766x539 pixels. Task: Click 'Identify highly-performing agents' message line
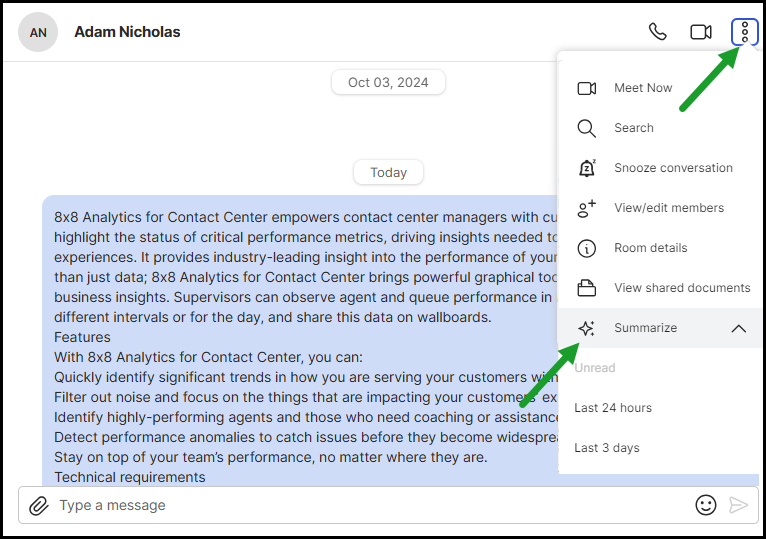coord(306,417)
